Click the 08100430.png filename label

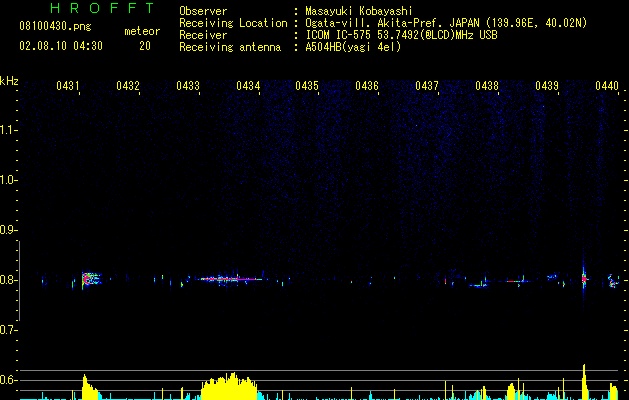pyautogui.click(x=55, y=27)
